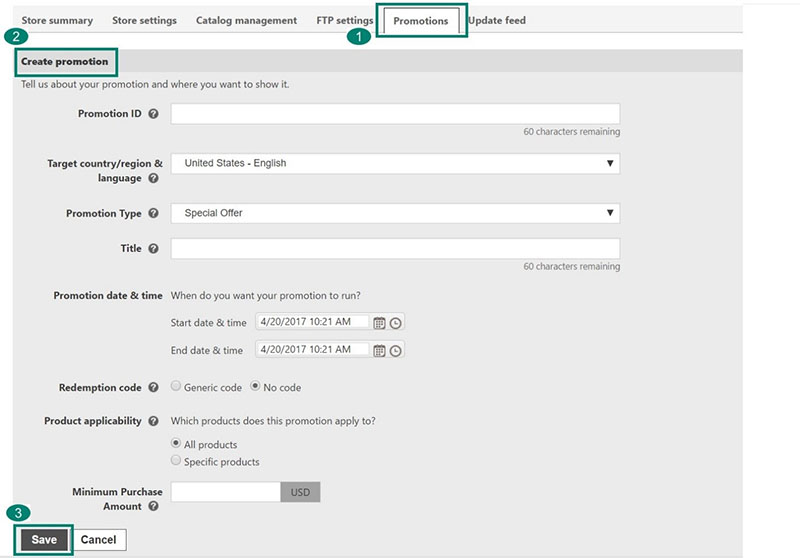Go to Update feed tab
Viewport: 800px width, 558px height.
click(497, 20)
